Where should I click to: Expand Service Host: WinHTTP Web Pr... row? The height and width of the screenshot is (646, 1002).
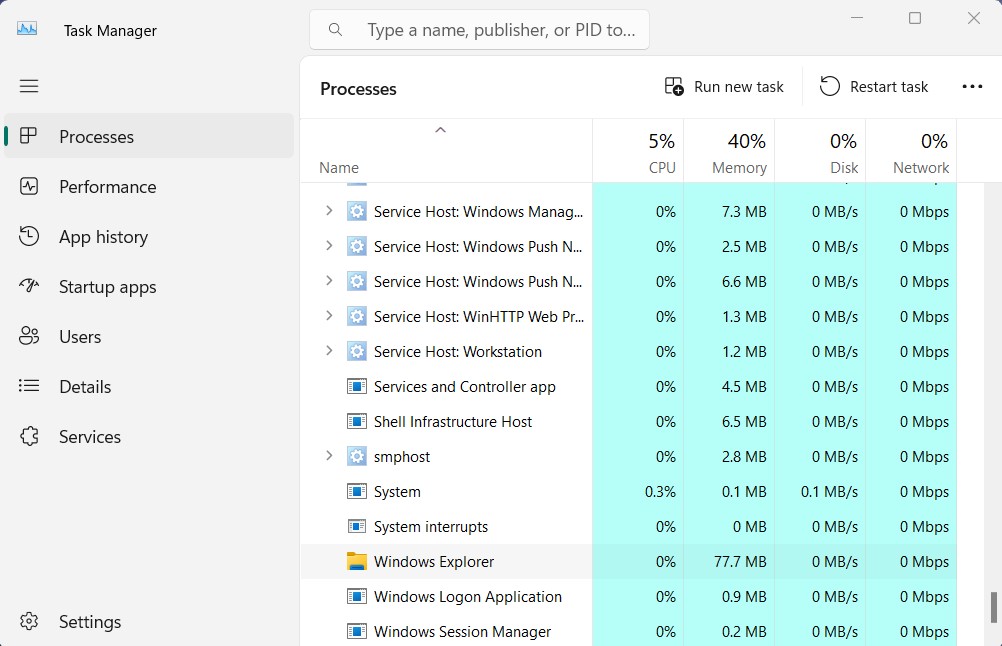[x=329, y=315]
